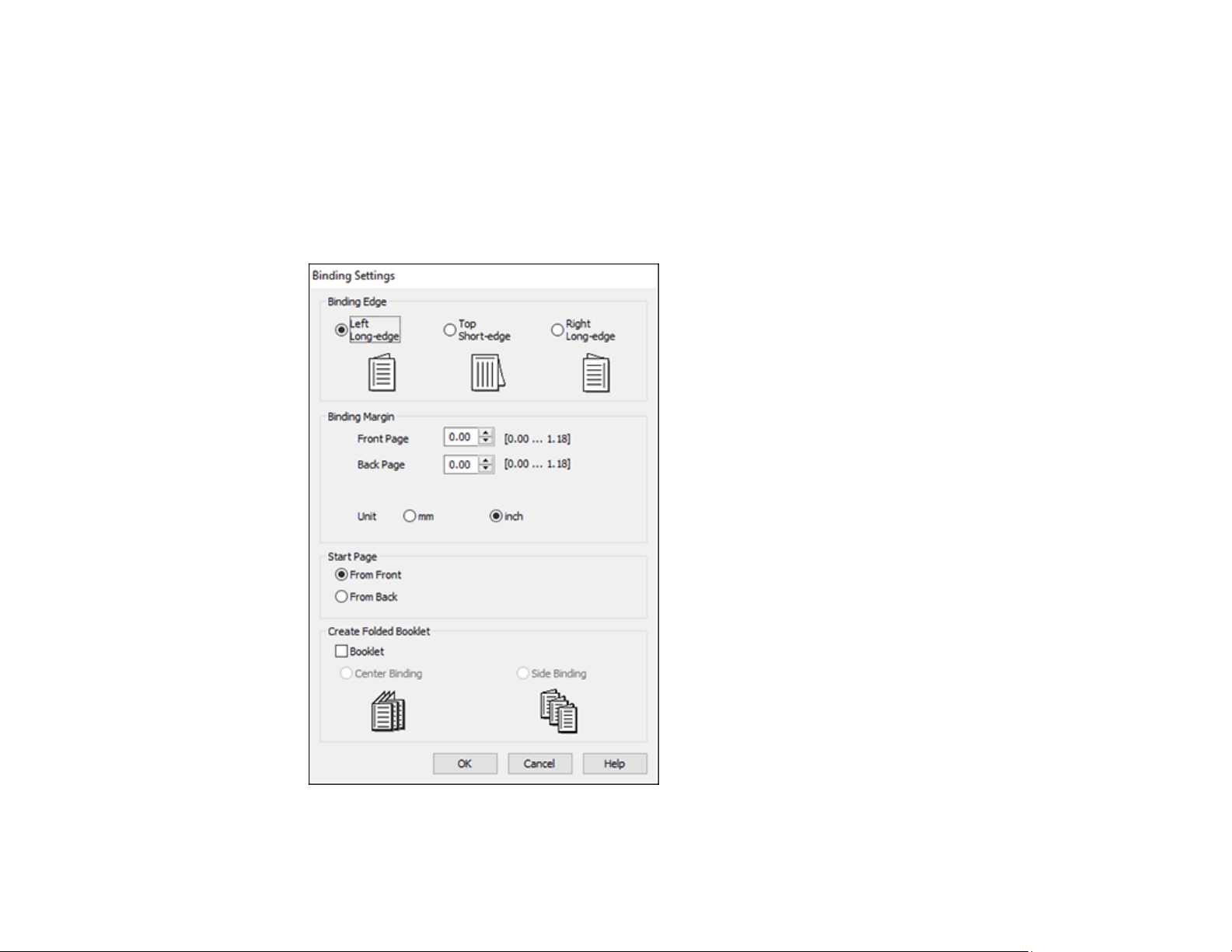1232x952 pixels.
Task: Select From Front start page
Action: 341,575
